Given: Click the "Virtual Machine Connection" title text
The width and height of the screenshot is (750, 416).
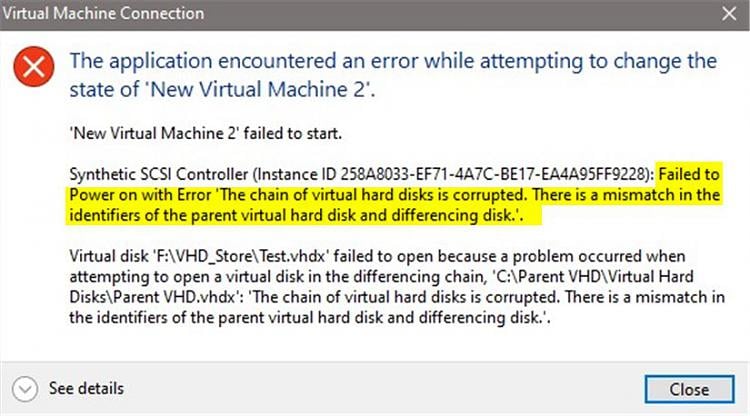Looking at the screenshot, I should (103, 13).
